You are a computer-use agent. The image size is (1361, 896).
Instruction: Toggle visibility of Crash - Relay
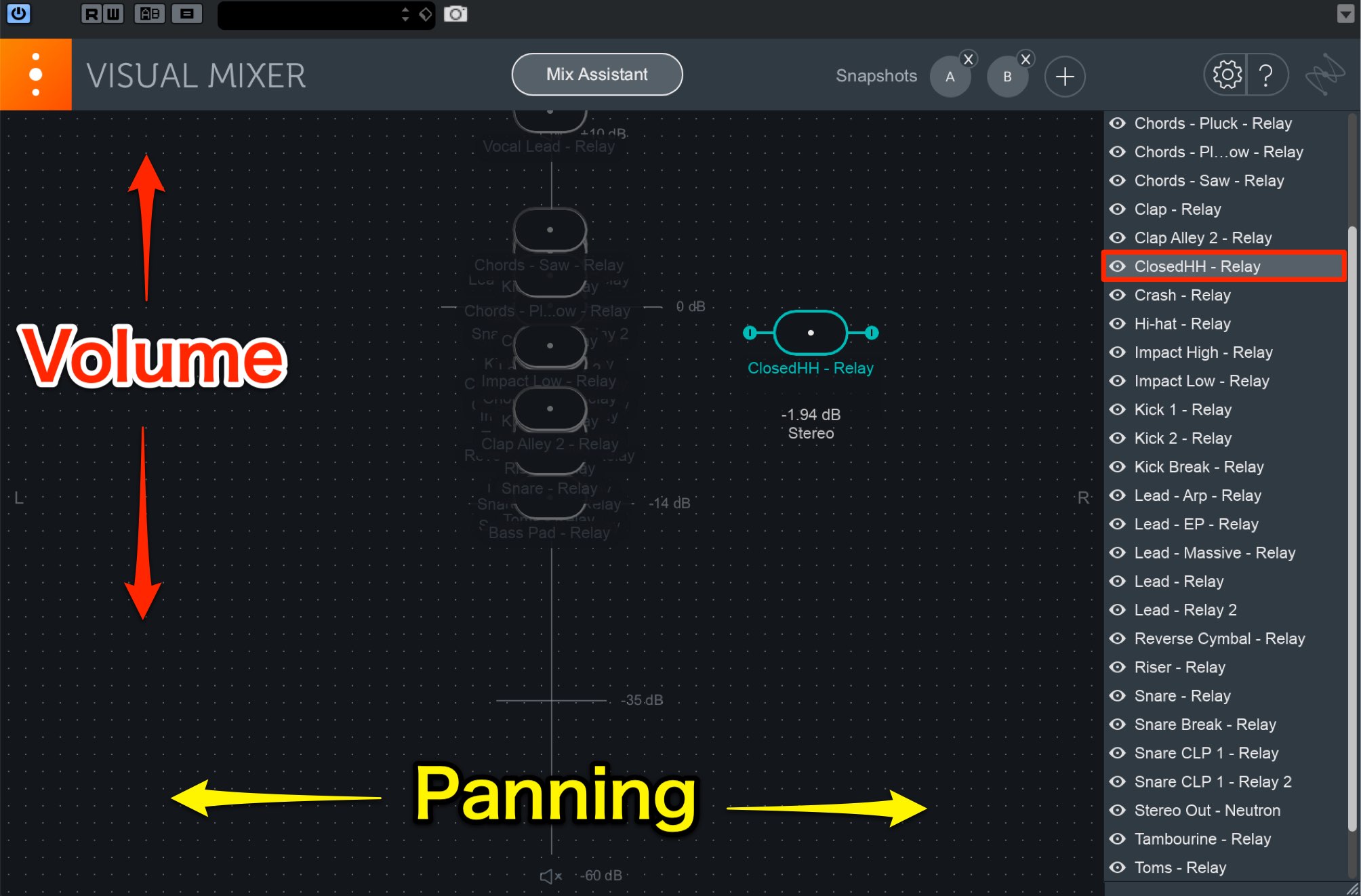pos(1118,294)
